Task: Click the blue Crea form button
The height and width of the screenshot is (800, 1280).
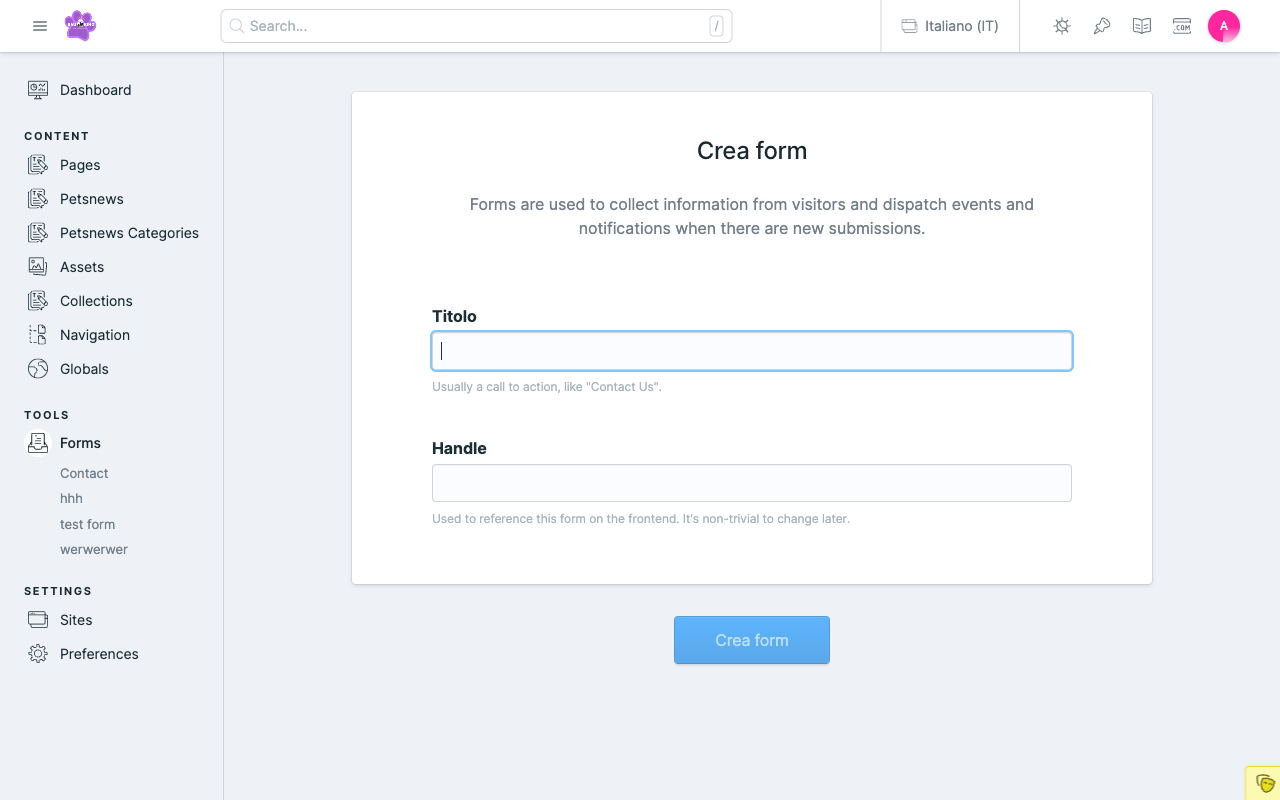Action: [752, 640]
